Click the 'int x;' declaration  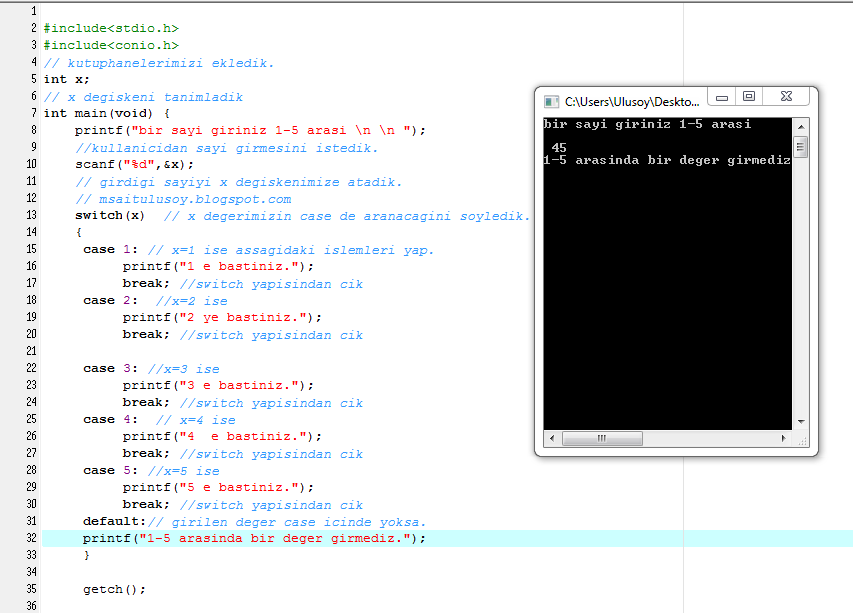pyautogui.click(x=66, y=79)
